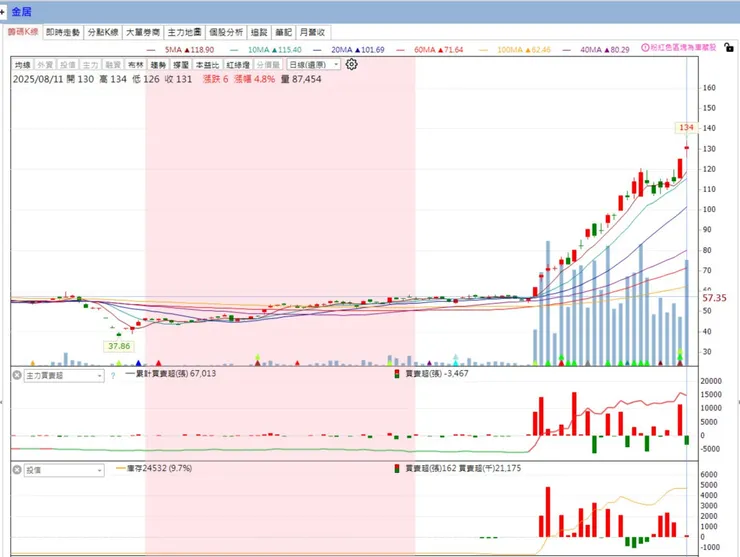Image resolution: width=740 pixels, height=557 pixels.
Task: Toggle the 紅綠燈 button
Action: click(238, 65)
